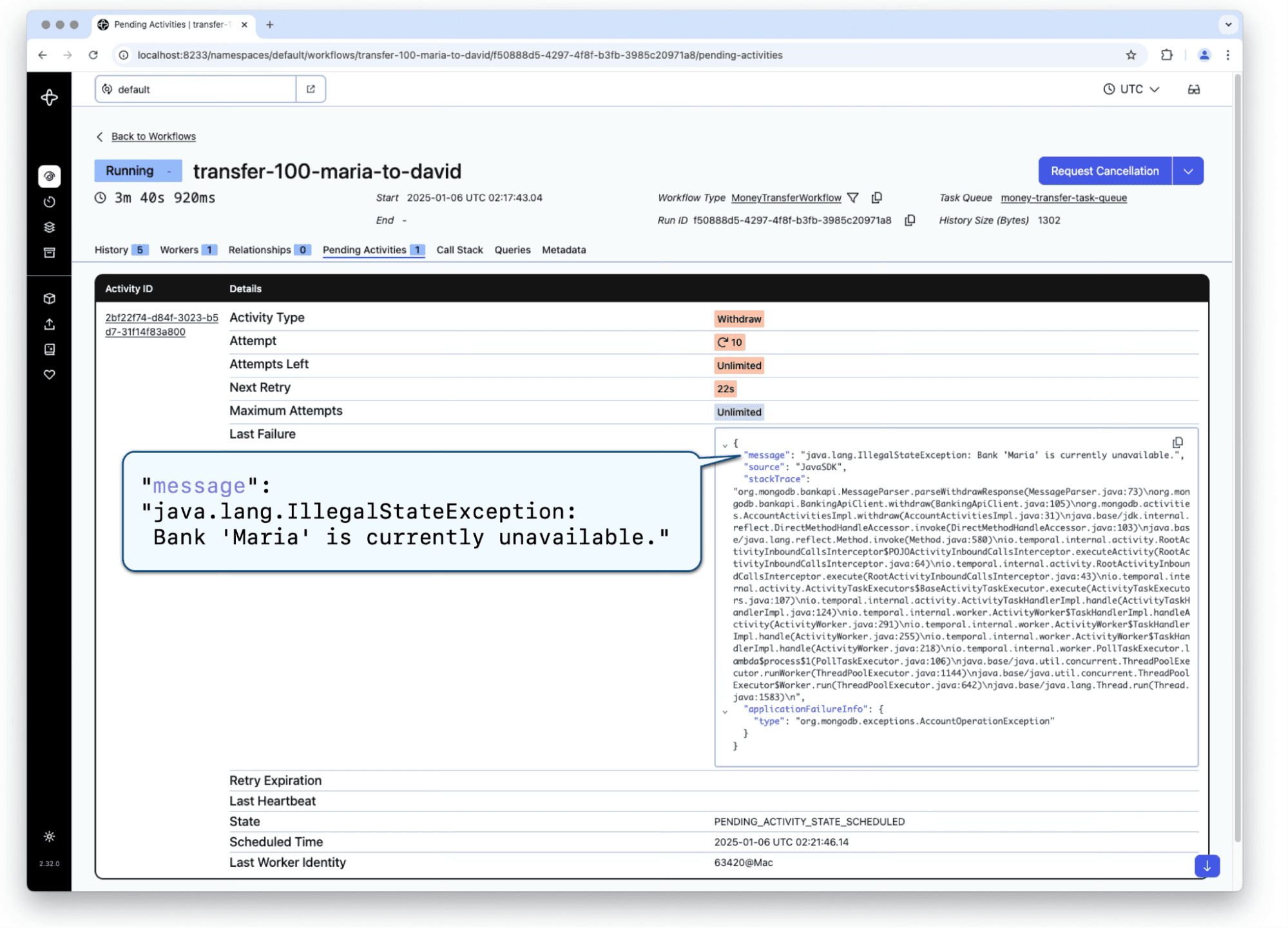Open the Workflows eye icon in sidebar
This screenshot has height=928, width=1288.
pos(50,176)
